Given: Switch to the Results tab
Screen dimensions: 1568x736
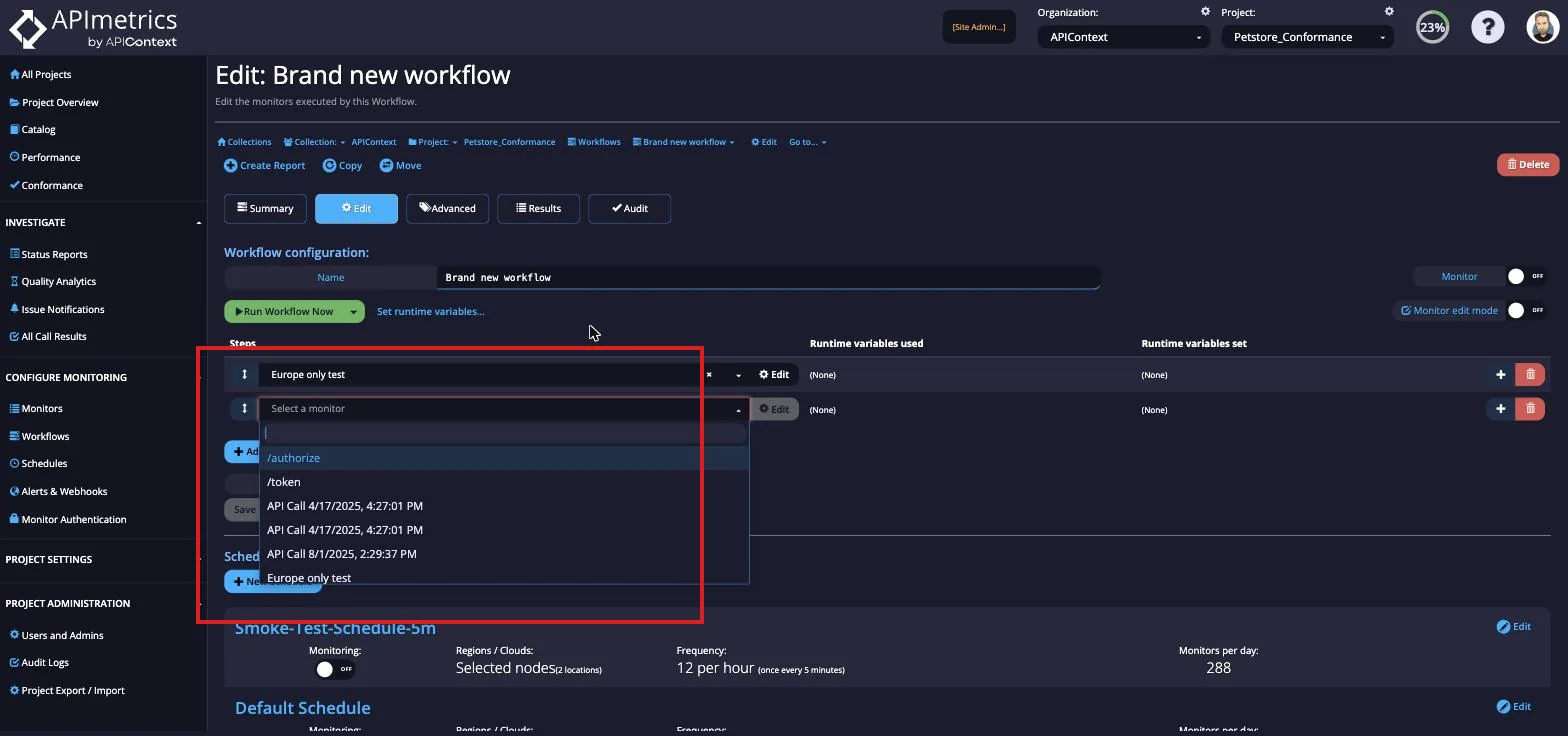Looking at the screenshot, I should [x=538, y=208].
